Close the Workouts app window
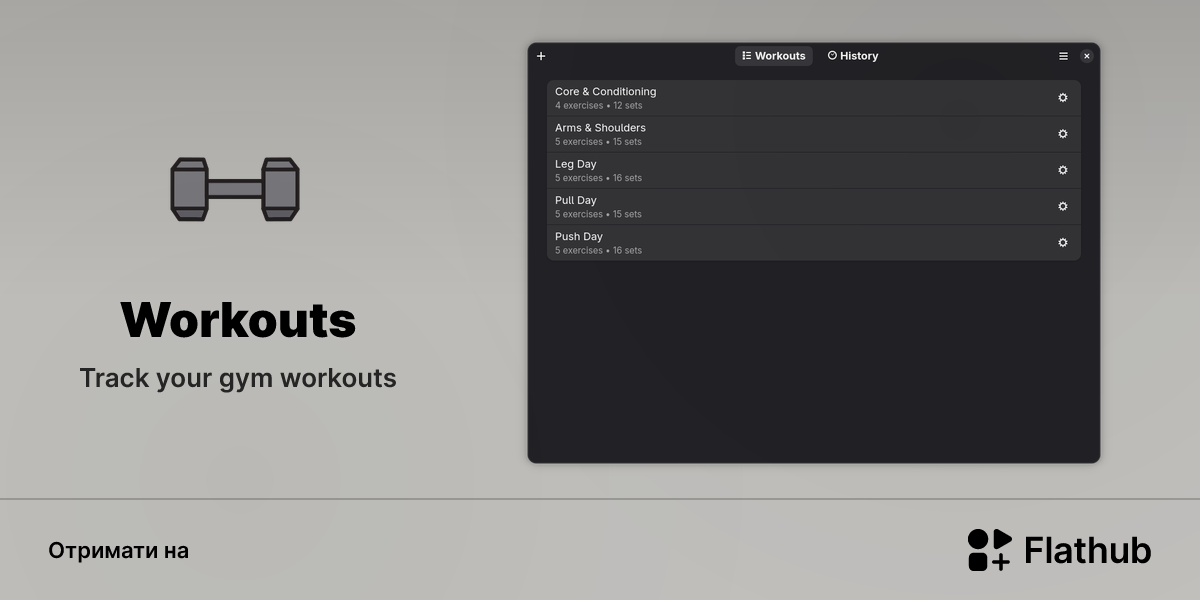This screenshot has width=1200, height=600. pyautogui.click(x=1087, y=56)
